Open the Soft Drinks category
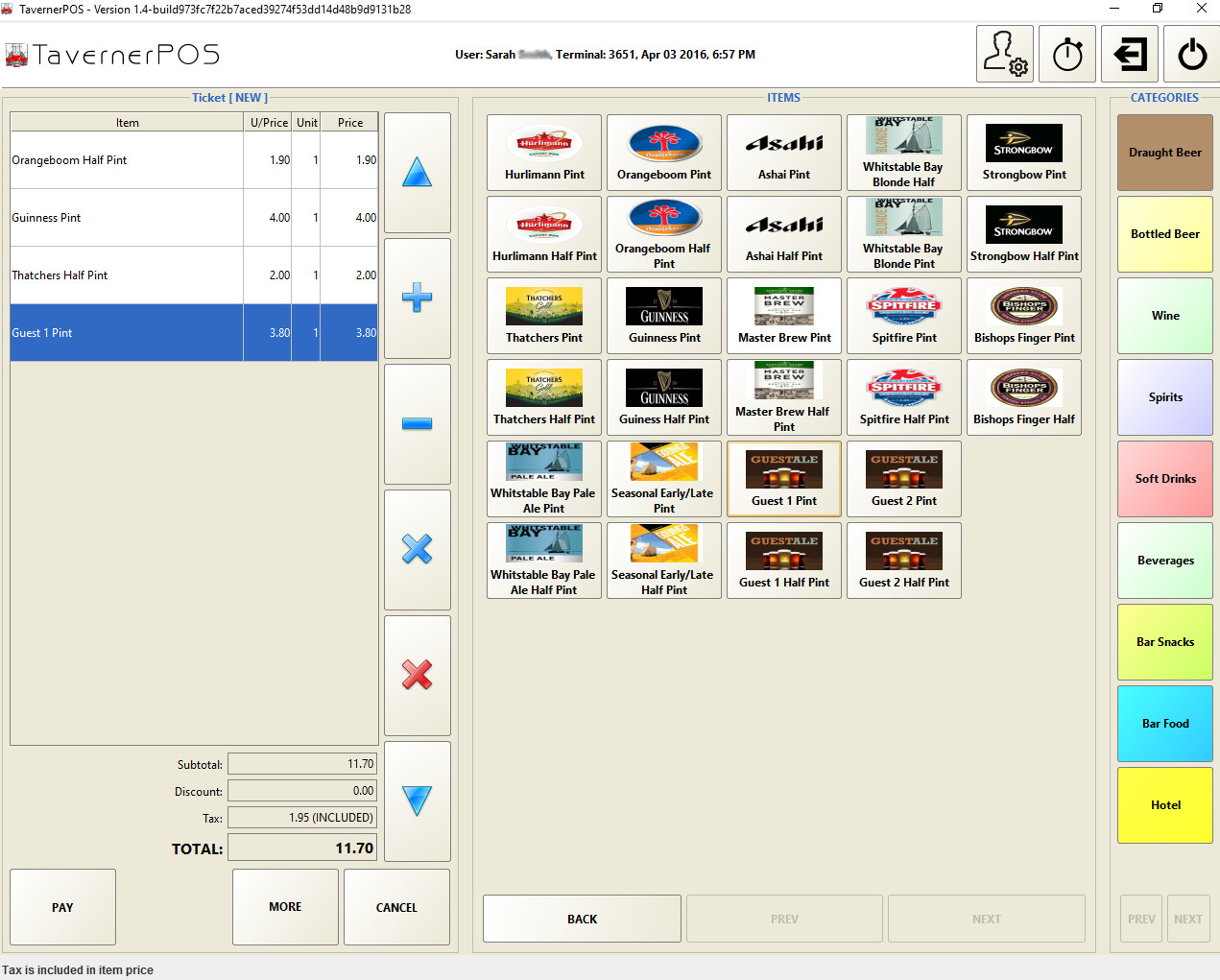 [x=1165, y=479]
